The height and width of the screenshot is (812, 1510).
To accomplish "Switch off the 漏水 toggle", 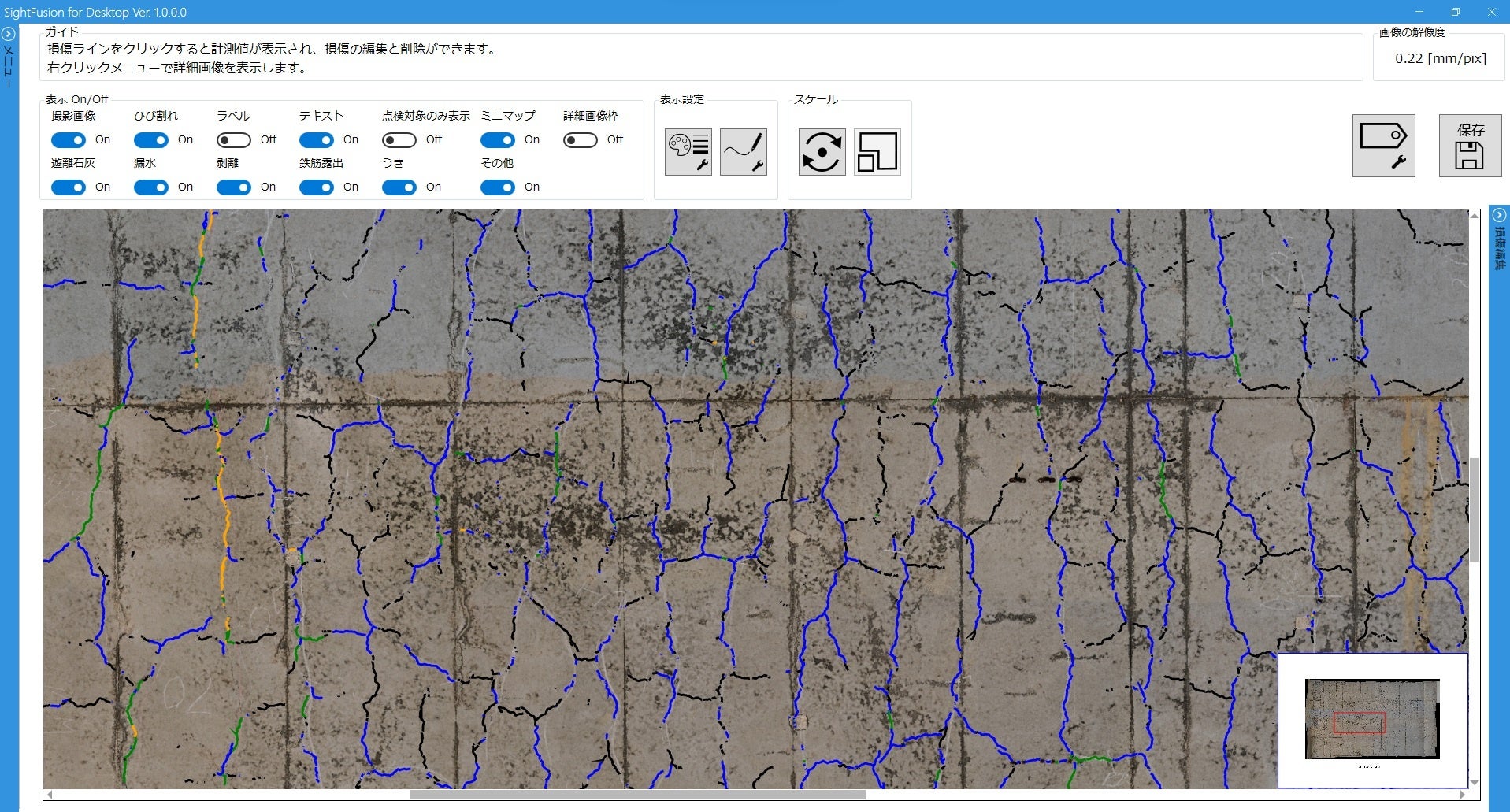I will pos(151,187).
